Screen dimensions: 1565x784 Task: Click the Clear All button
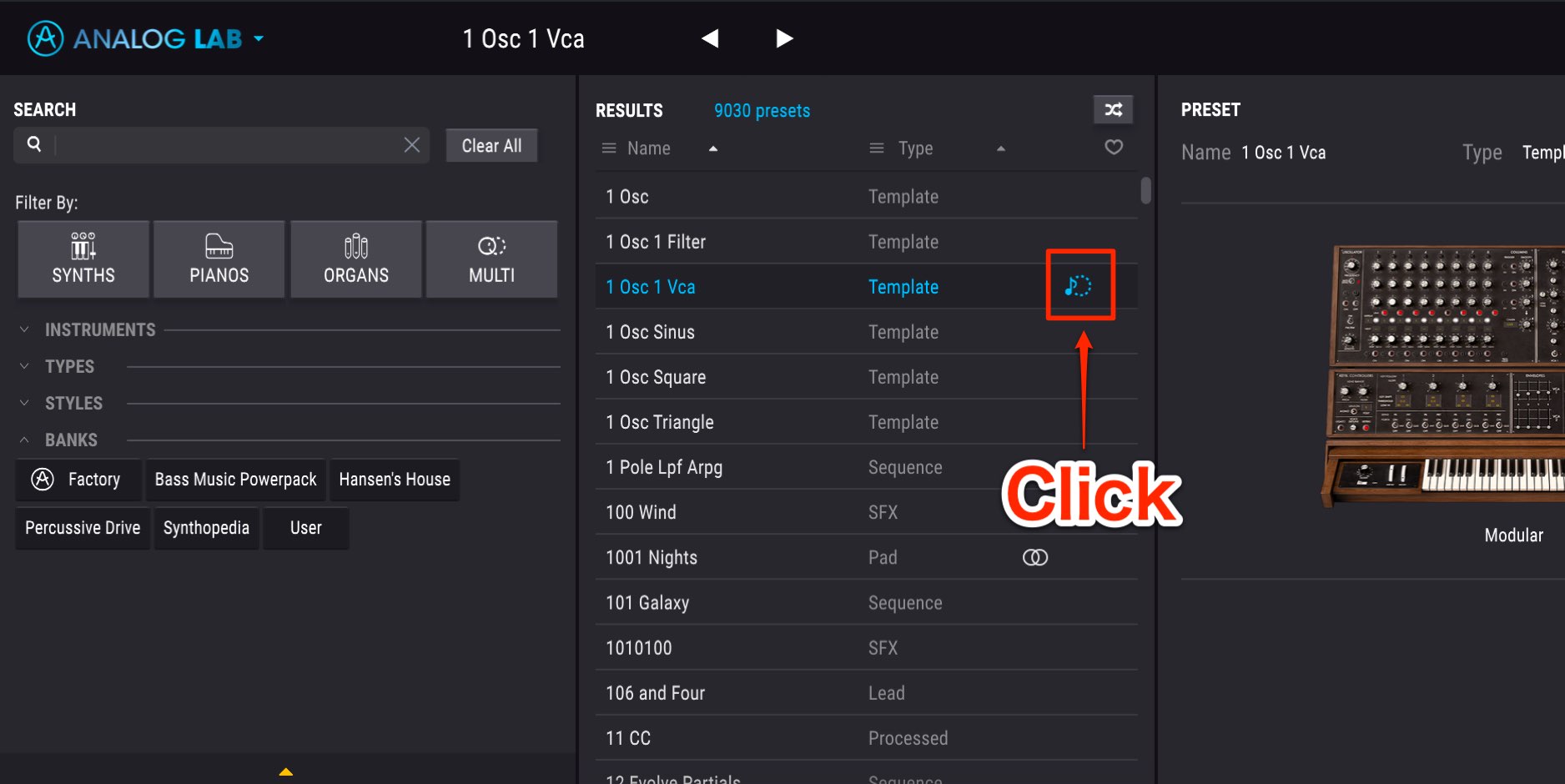(x=491, y=146)
